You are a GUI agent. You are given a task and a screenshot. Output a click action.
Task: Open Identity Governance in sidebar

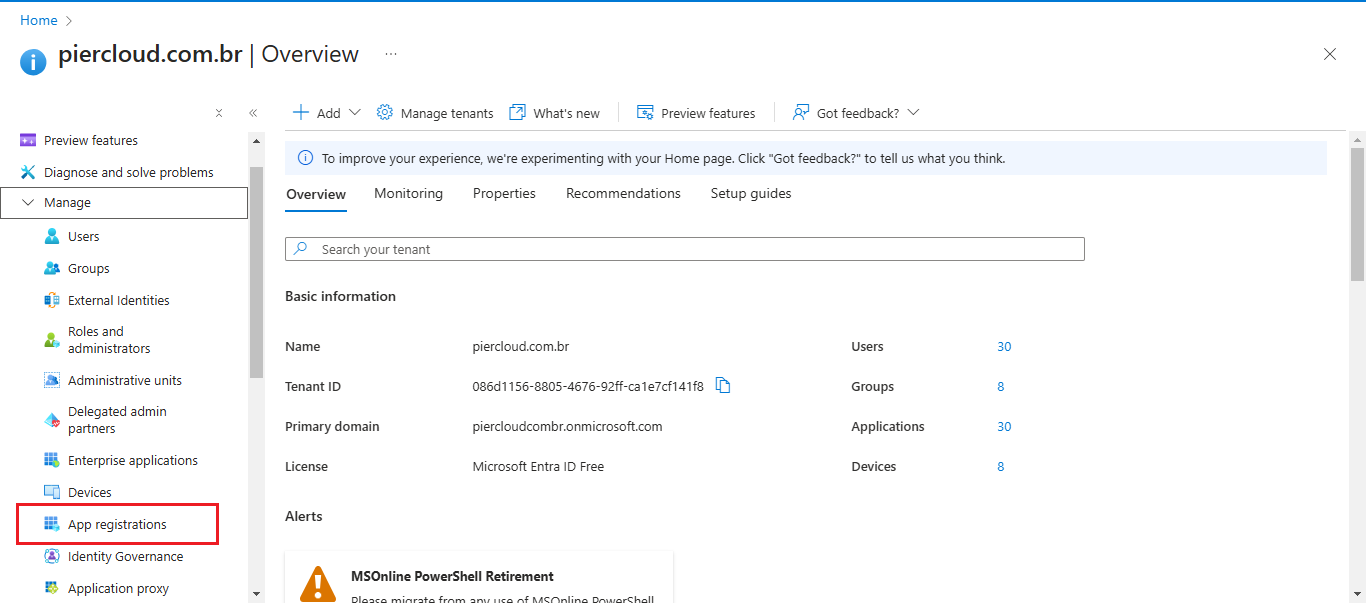pos(125,557)
